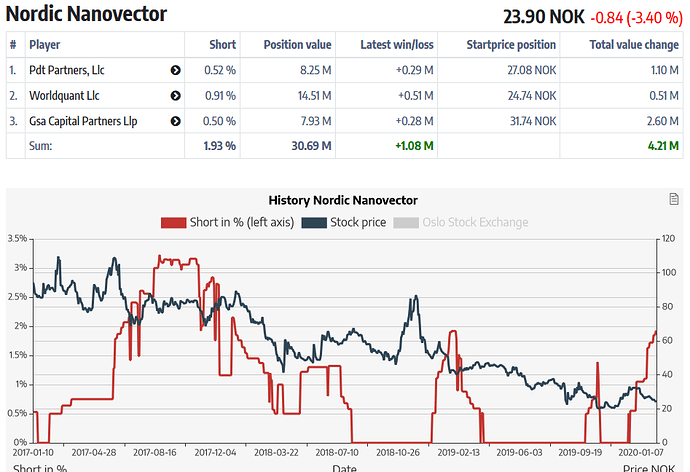Image resolution: width=690 pixels, height=472 pixels.
Task: Select the 2.60 M total value change
Action: 663,121
